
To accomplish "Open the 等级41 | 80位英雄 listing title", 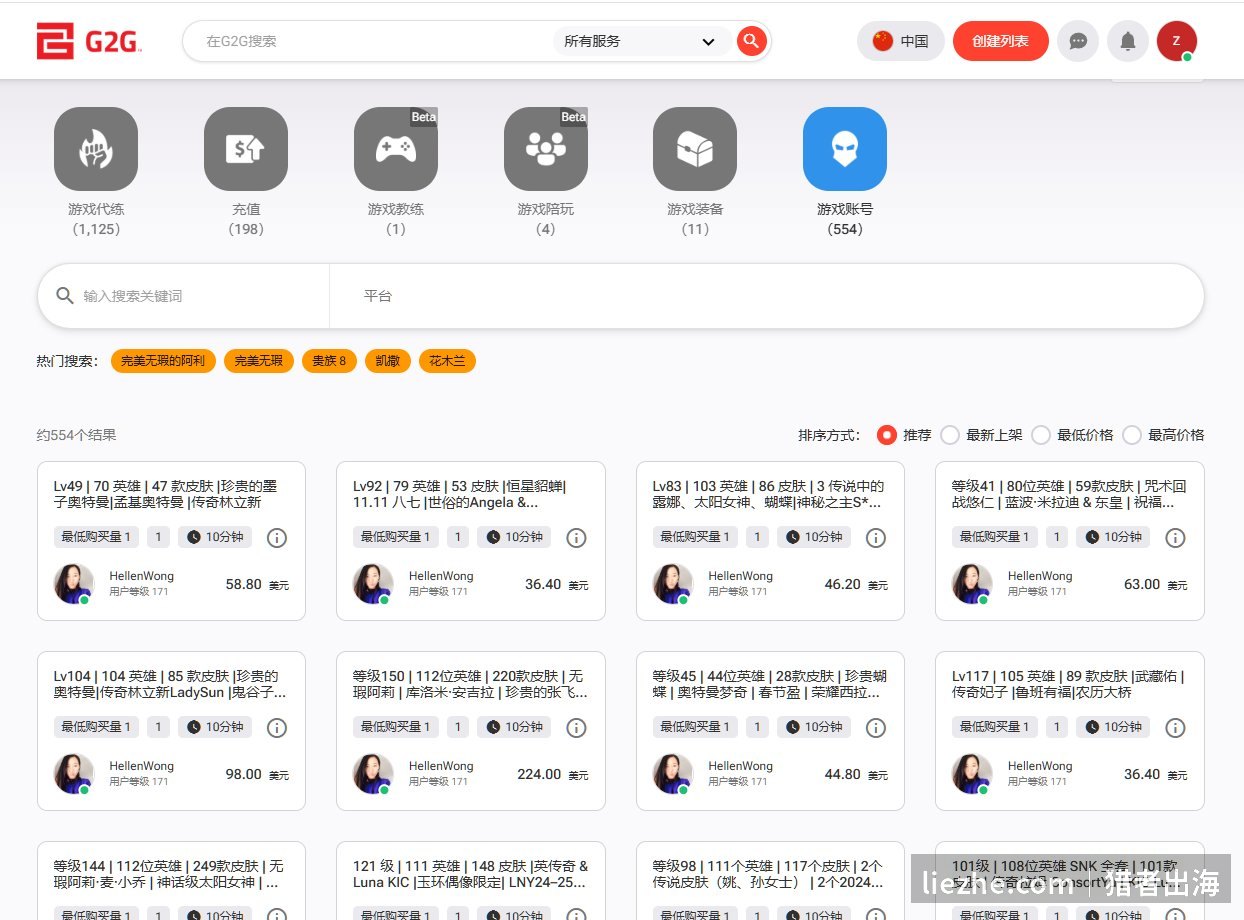I will 1069,494.
